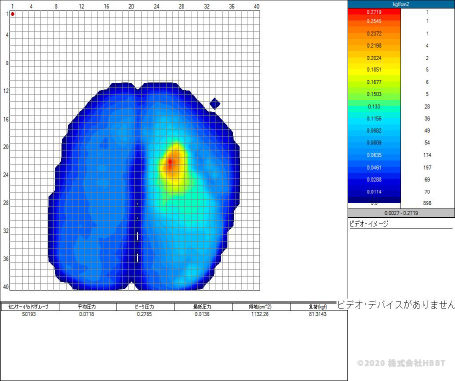Select the 0.2719 red legend band
This screenshot has height=381, width=455.
tap(374, 12)
